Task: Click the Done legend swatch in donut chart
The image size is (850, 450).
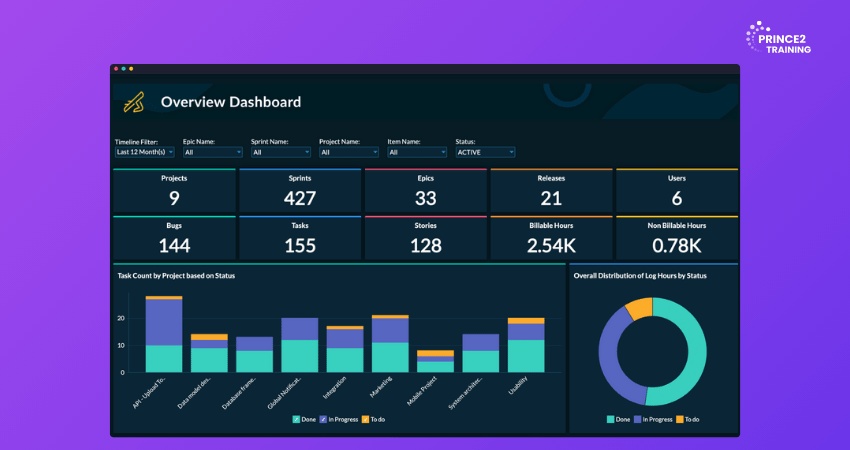Action: [610, 419]
